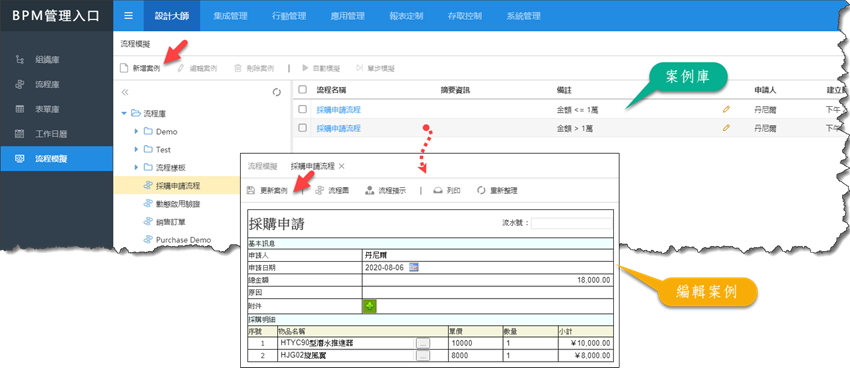Edit remark pencil for 金額 <= 1萬 row
Viewport: 850px width, 368px height.
tap(726, 109)
